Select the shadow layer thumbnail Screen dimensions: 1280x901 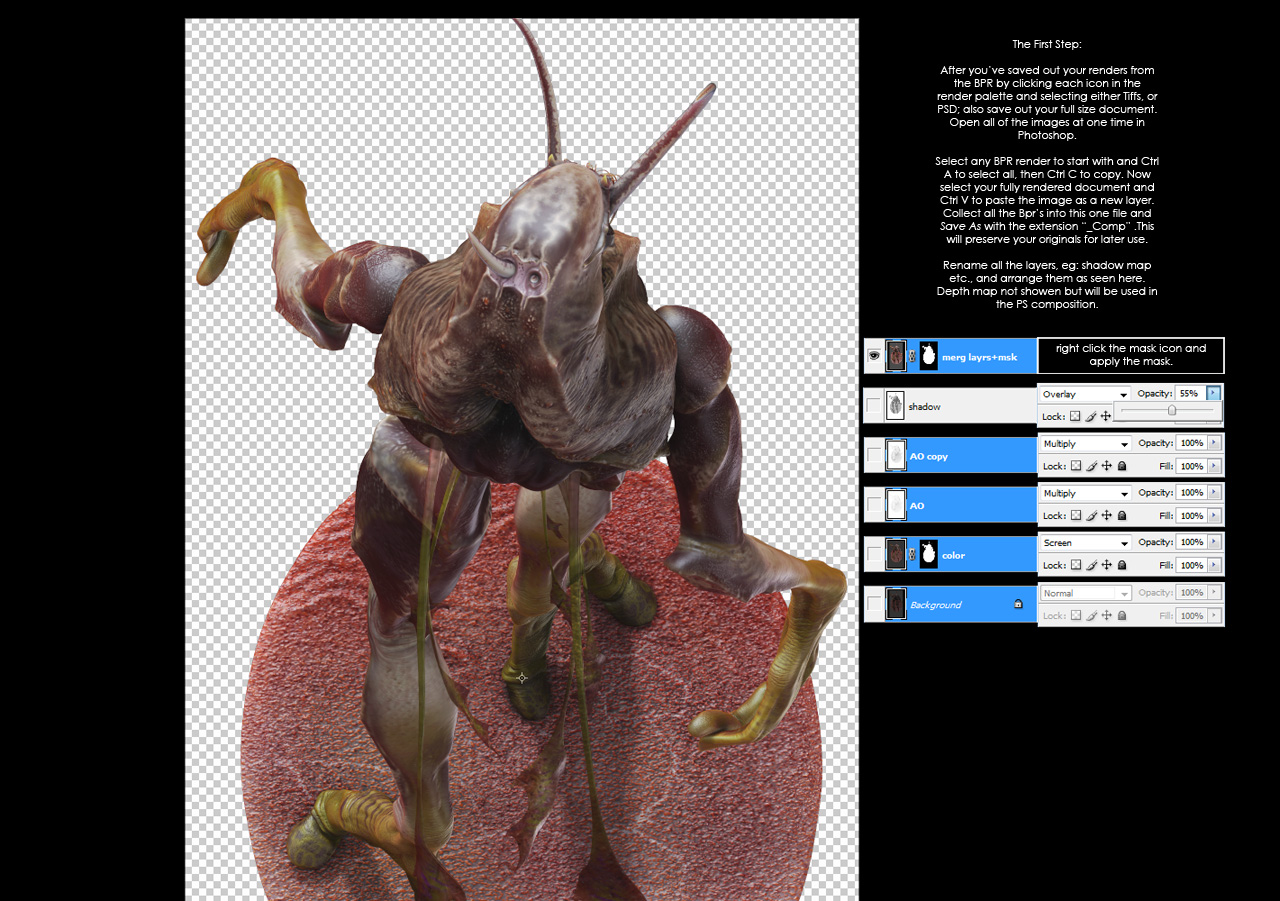tap(895, 406)
